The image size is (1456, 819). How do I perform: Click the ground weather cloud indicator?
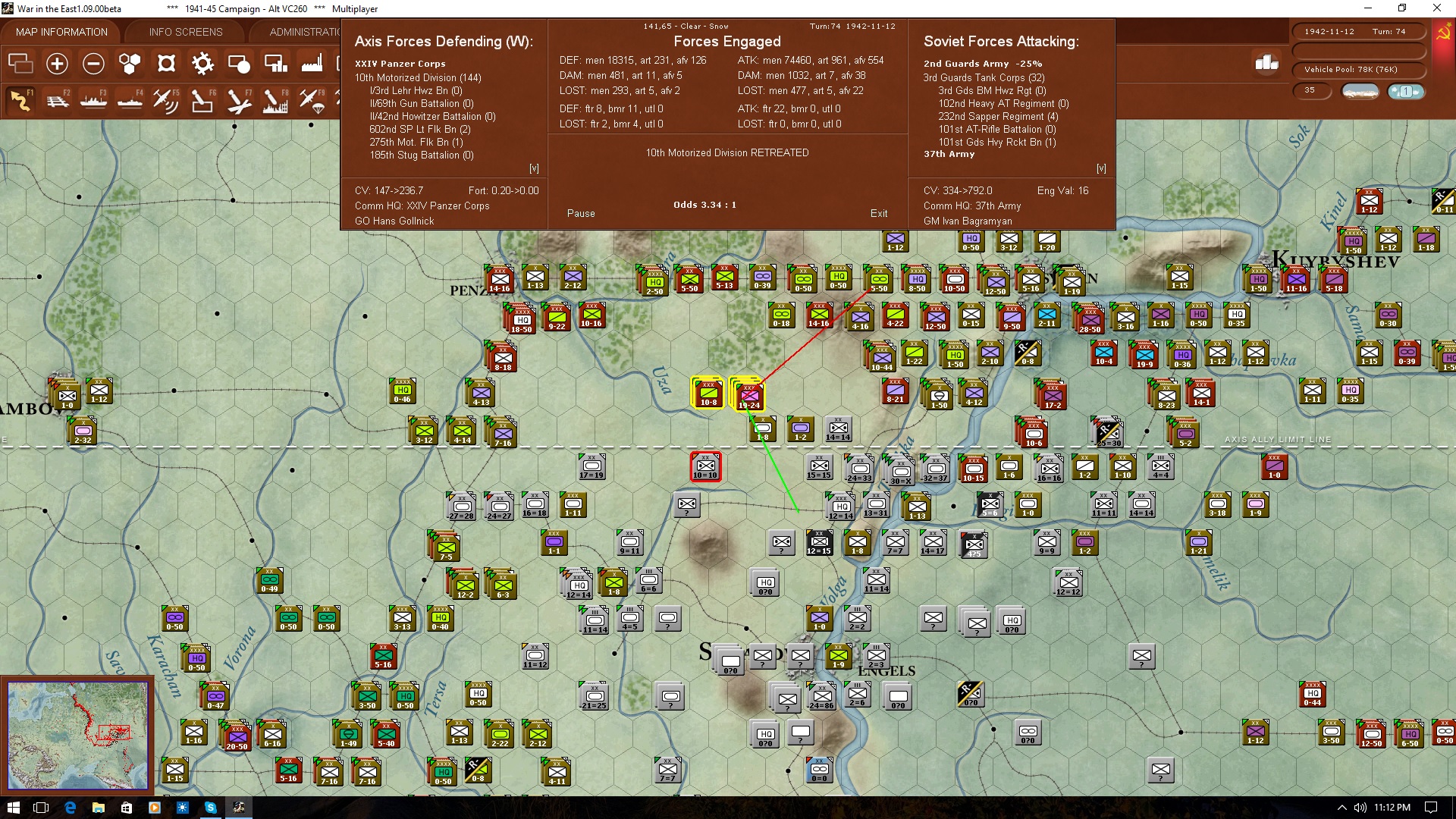(1360, 91)
